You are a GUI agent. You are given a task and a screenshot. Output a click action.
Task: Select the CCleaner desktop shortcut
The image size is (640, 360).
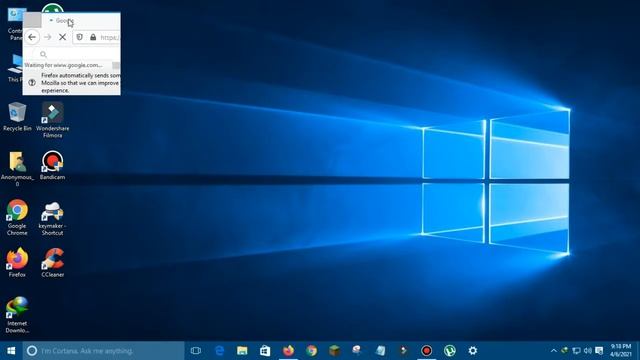click(53, 262)
